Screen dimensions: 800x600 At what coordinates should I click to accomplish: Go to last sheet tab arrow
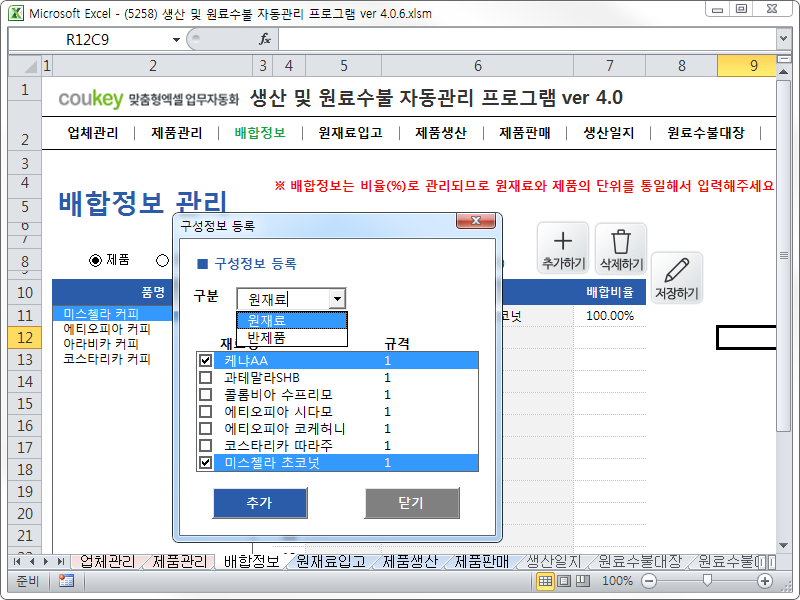click(61, 562)
